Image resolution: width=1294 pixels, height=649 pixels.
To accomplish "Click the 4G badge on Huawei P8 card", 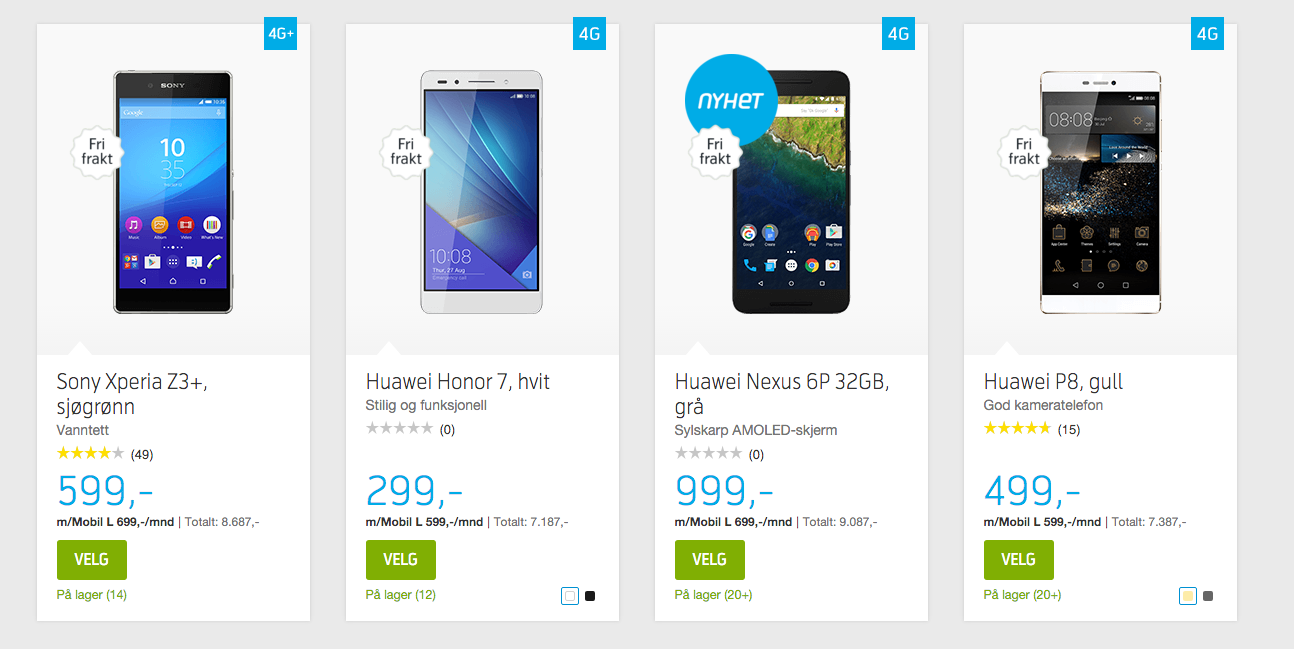I will [x=1207, y=33].
